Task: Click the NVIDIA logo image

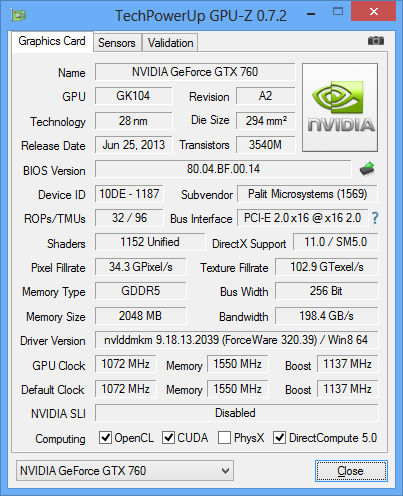Action: pyautogui.click(x=340, y=107)
